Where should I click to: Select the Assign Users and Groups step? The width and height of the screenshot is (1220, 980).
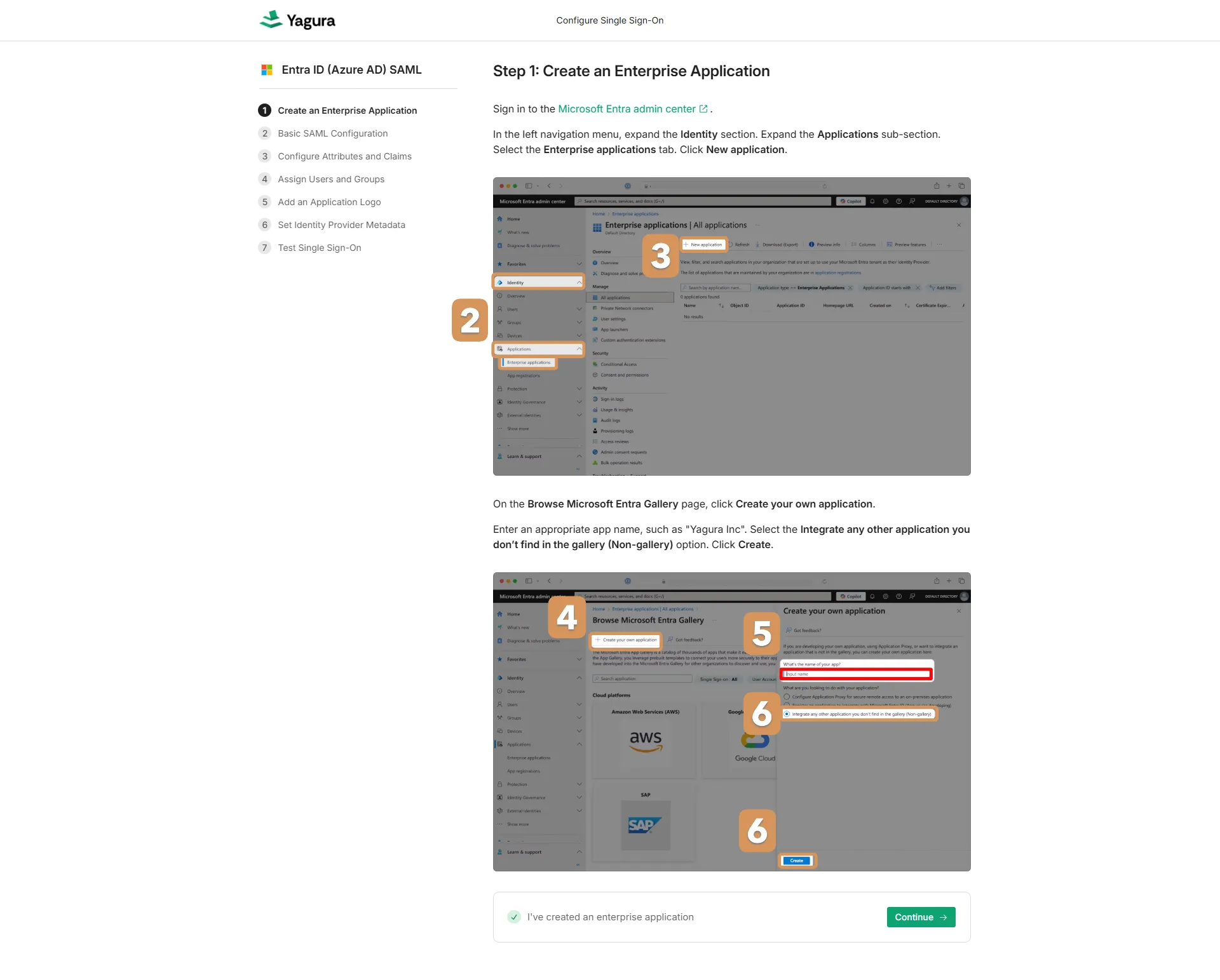point(330,179)
